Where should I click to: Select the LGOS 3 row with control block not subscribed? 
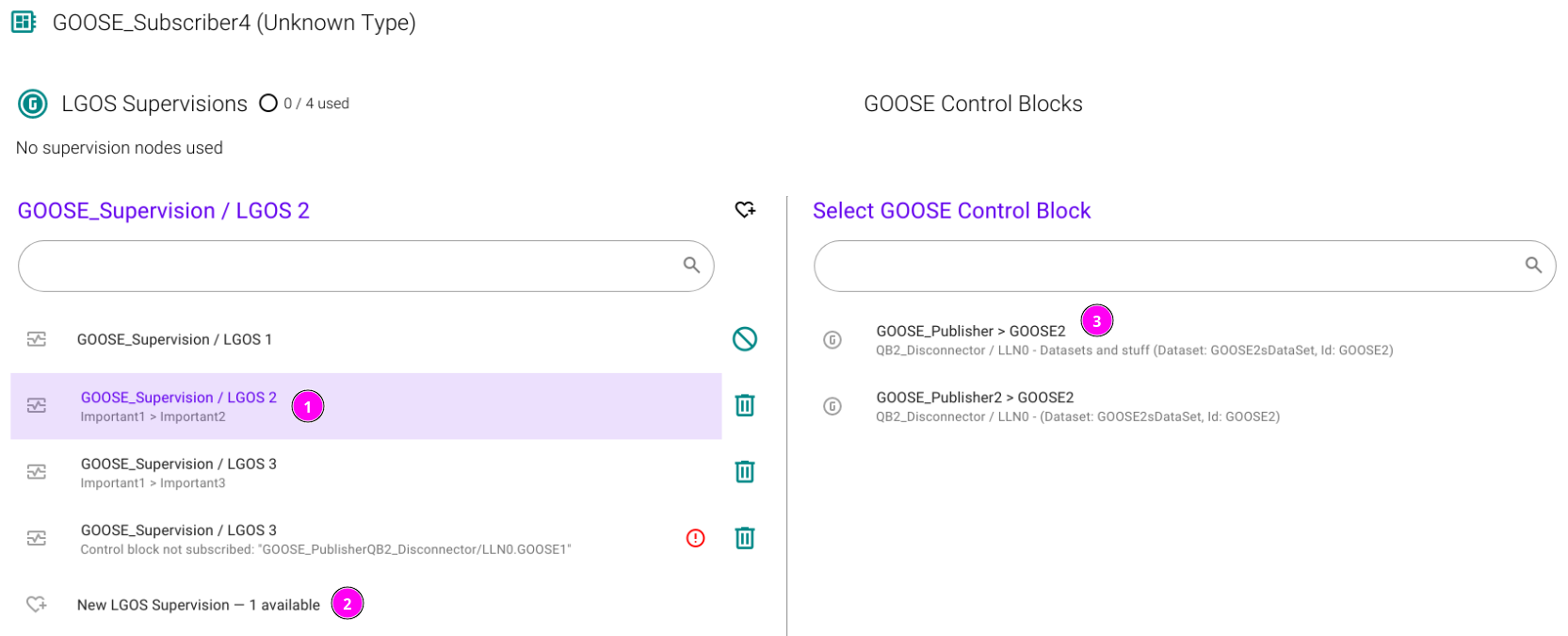[366, 539]
